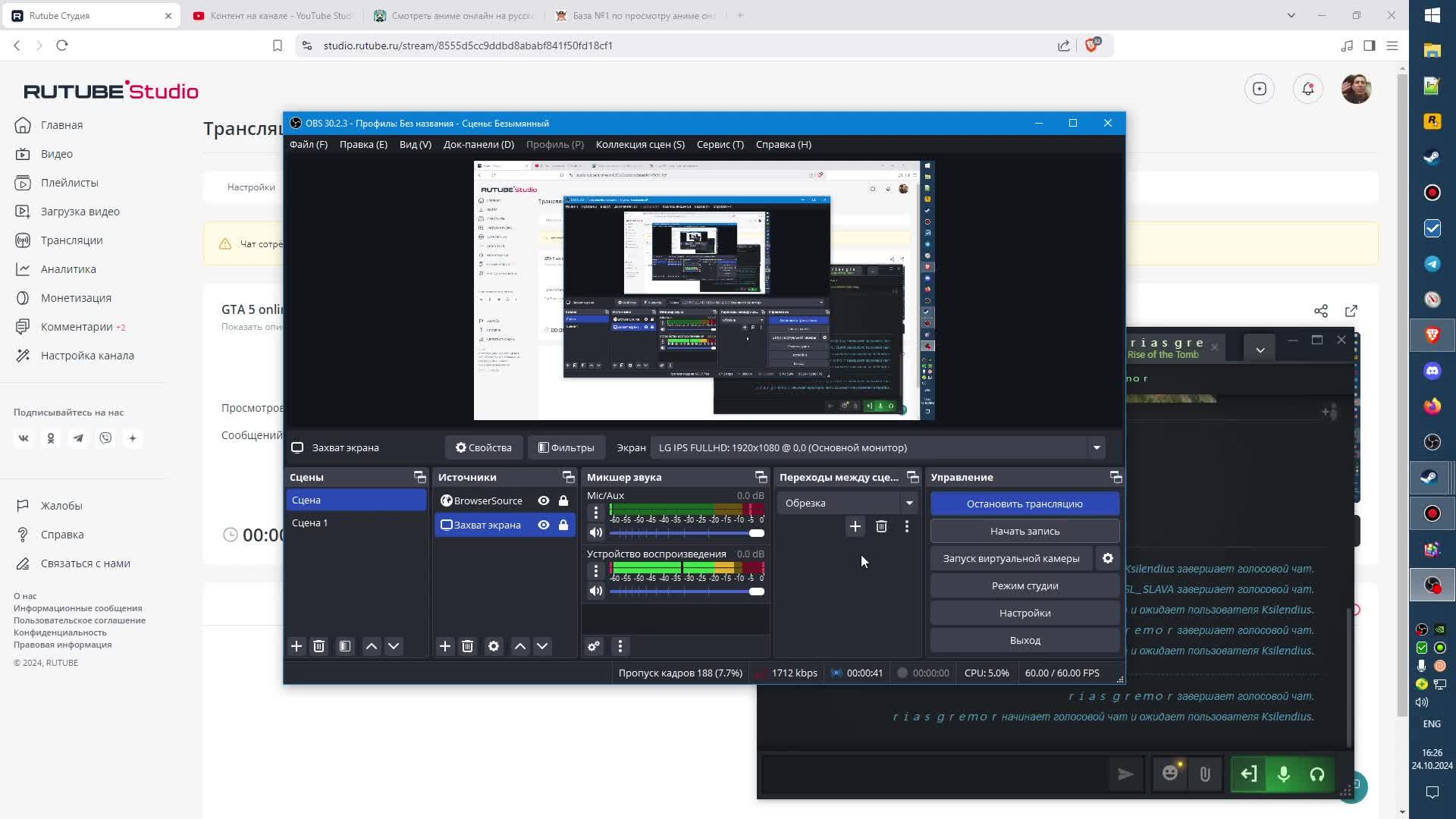
Task: Open Mic/Aux three-dot options menu
Action: tap(596, 513)
